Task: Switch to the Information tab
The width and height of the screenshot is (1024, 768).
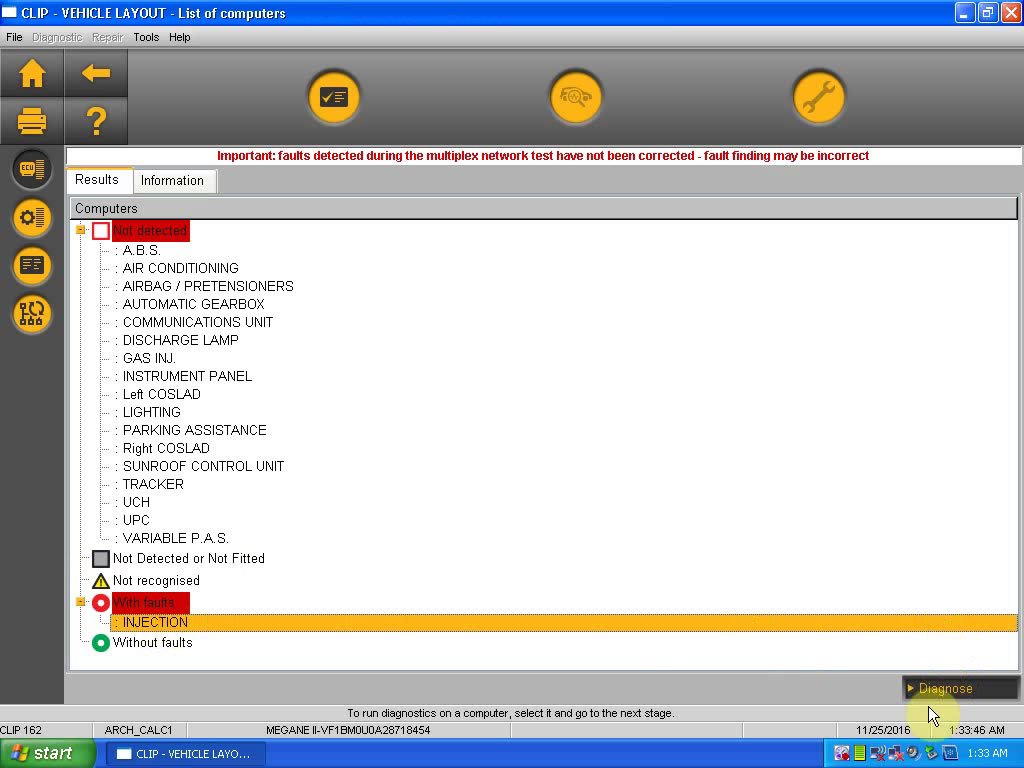Action: (x=174, y=181)
